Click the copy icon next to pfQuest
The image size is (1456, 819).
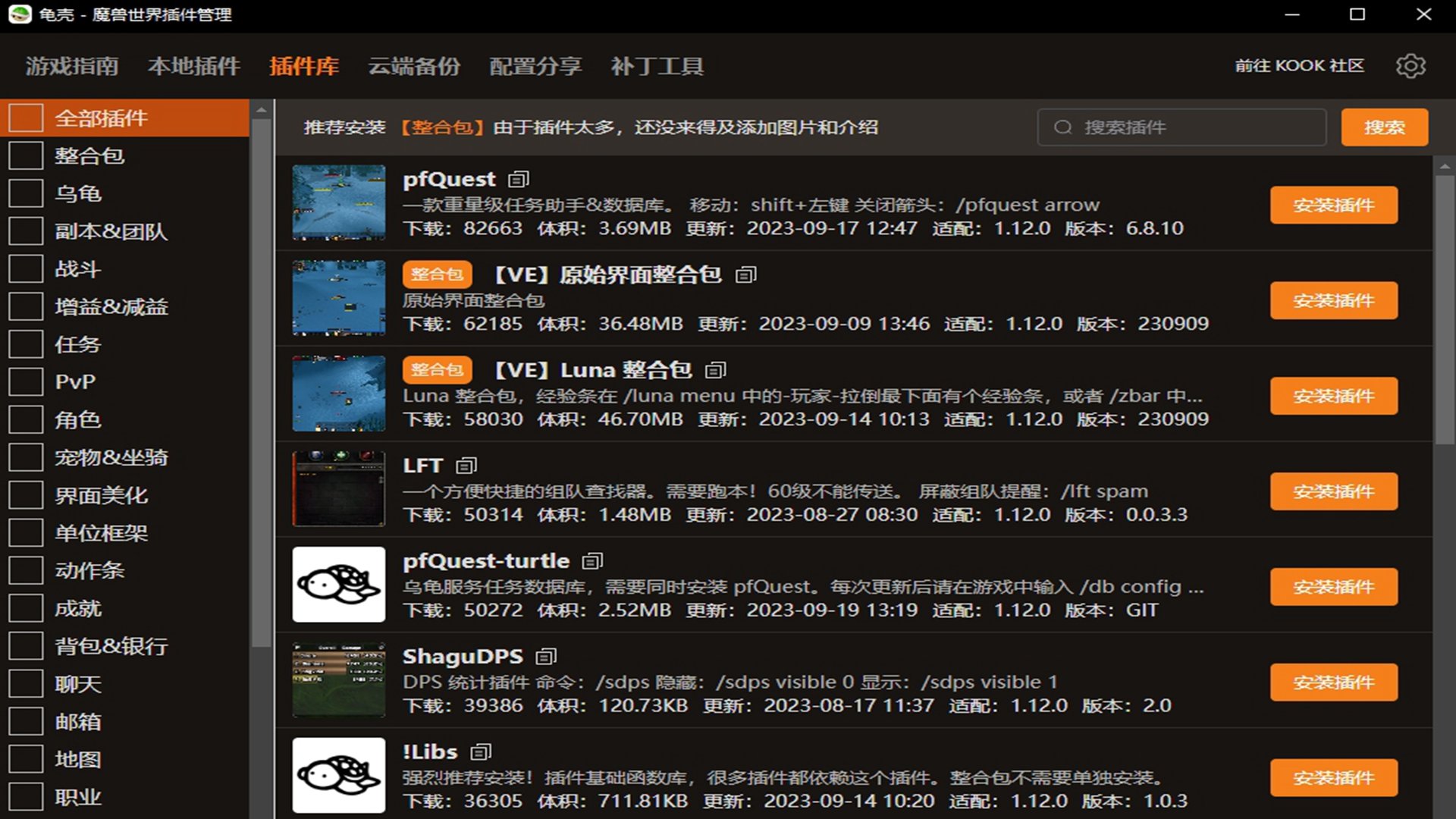pyautogui.click(x=519, y=180)
